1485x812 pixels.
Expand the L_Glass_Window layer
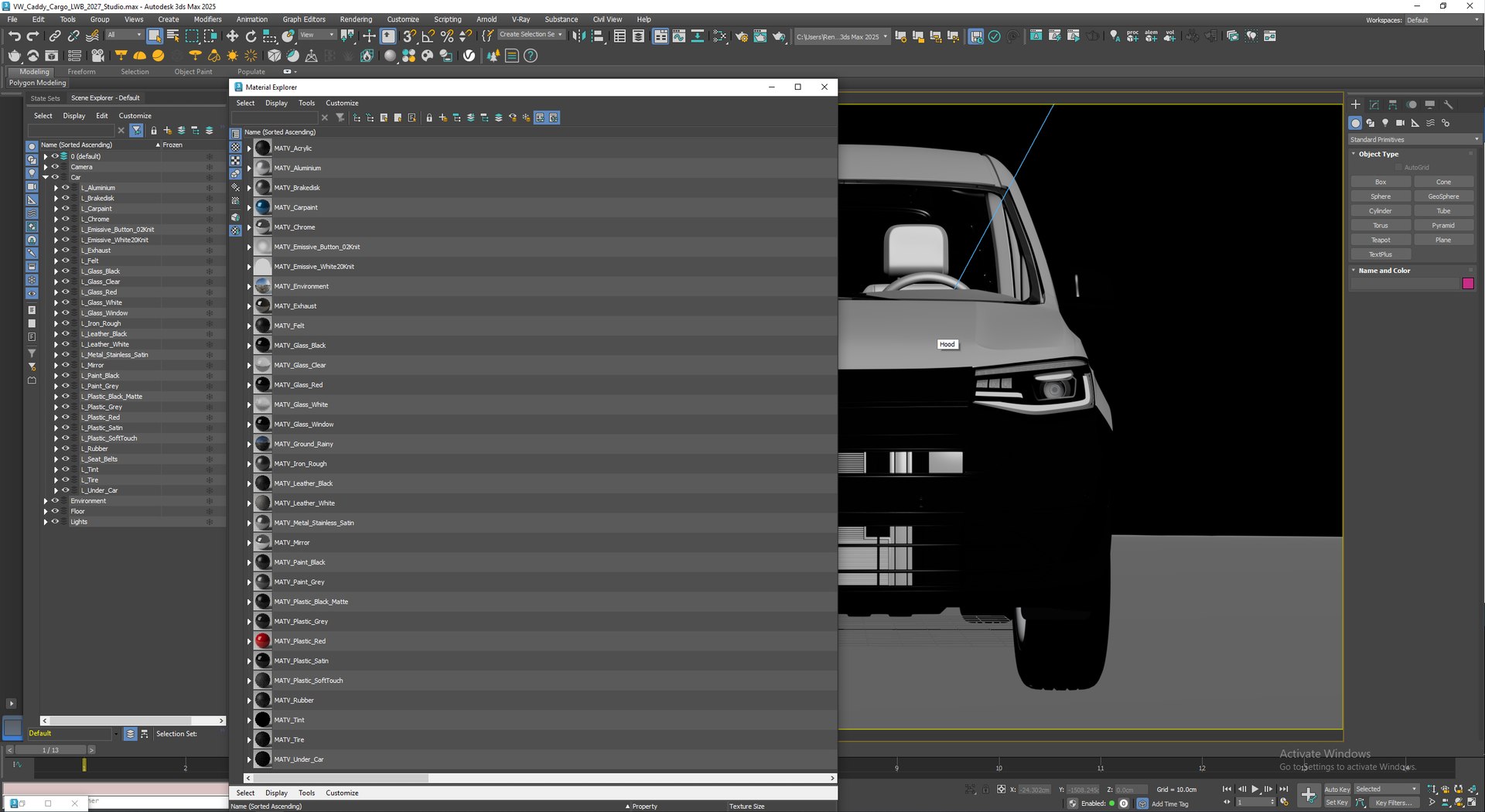[56, 313]
